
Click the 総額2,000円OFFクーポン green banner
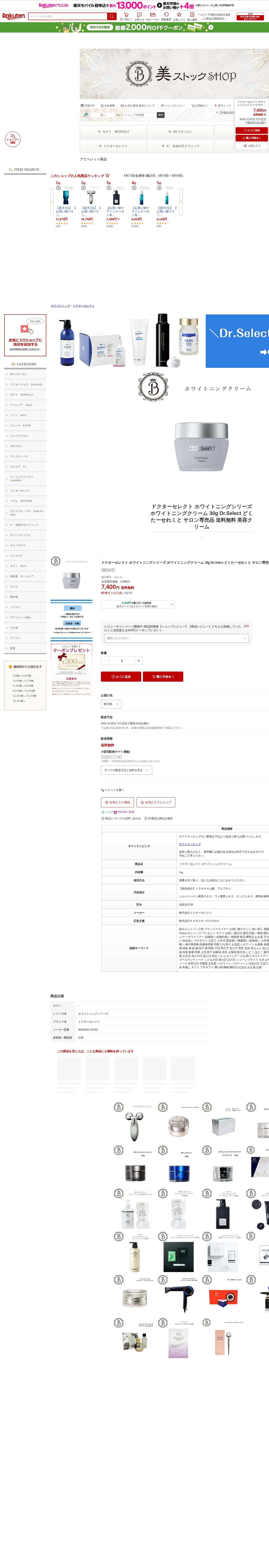(134, 27)
